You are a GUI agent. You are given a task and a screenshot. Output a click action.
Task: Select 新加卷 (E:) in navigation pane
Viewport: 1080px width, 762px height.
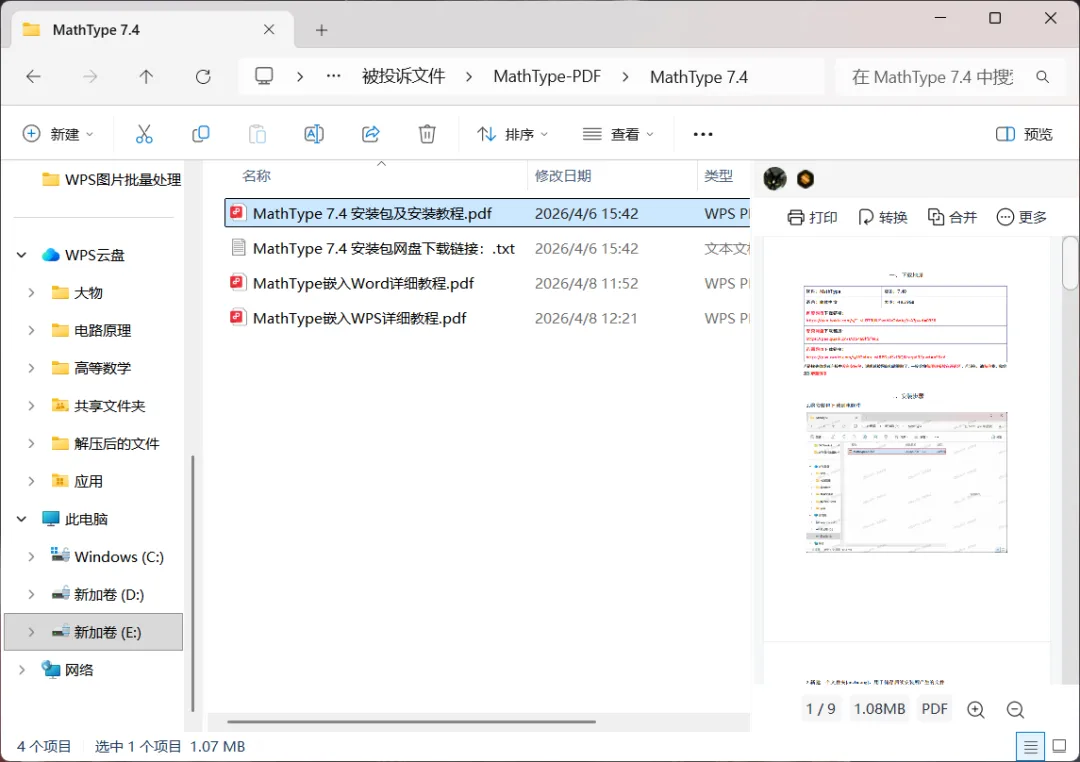coord(94,632)
